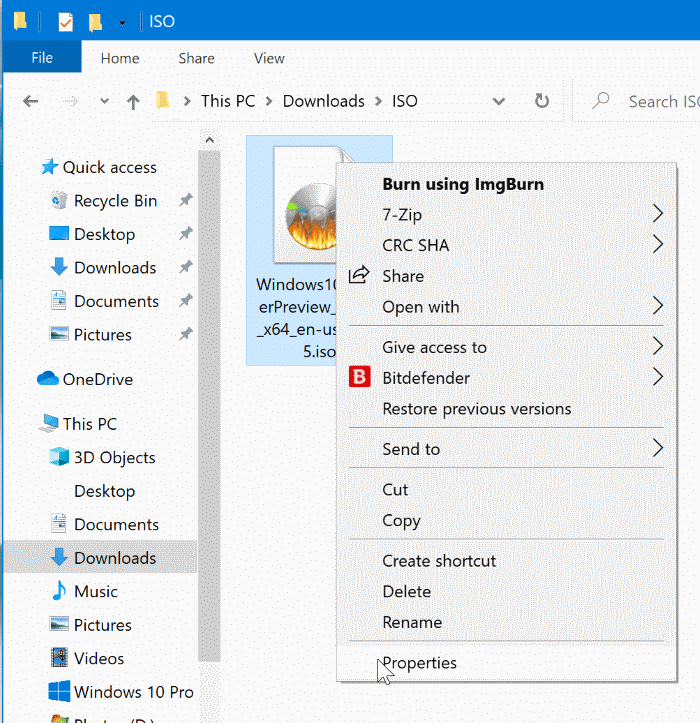
Task: Click the pin icon beside pinned Documents
Action: click(x=186, y=301)
